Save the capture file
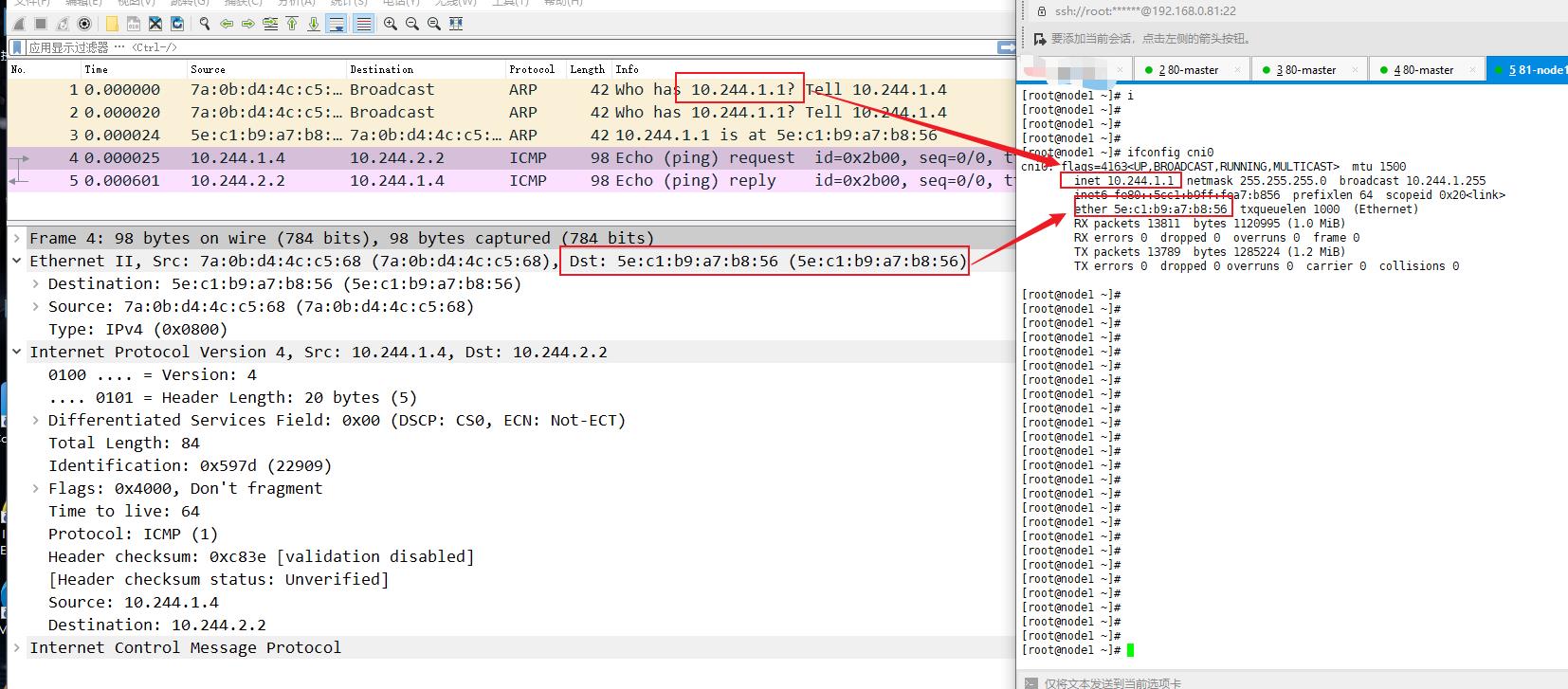Image resolution: width=1568 pixels, height=689 pixels. [134, 24]
